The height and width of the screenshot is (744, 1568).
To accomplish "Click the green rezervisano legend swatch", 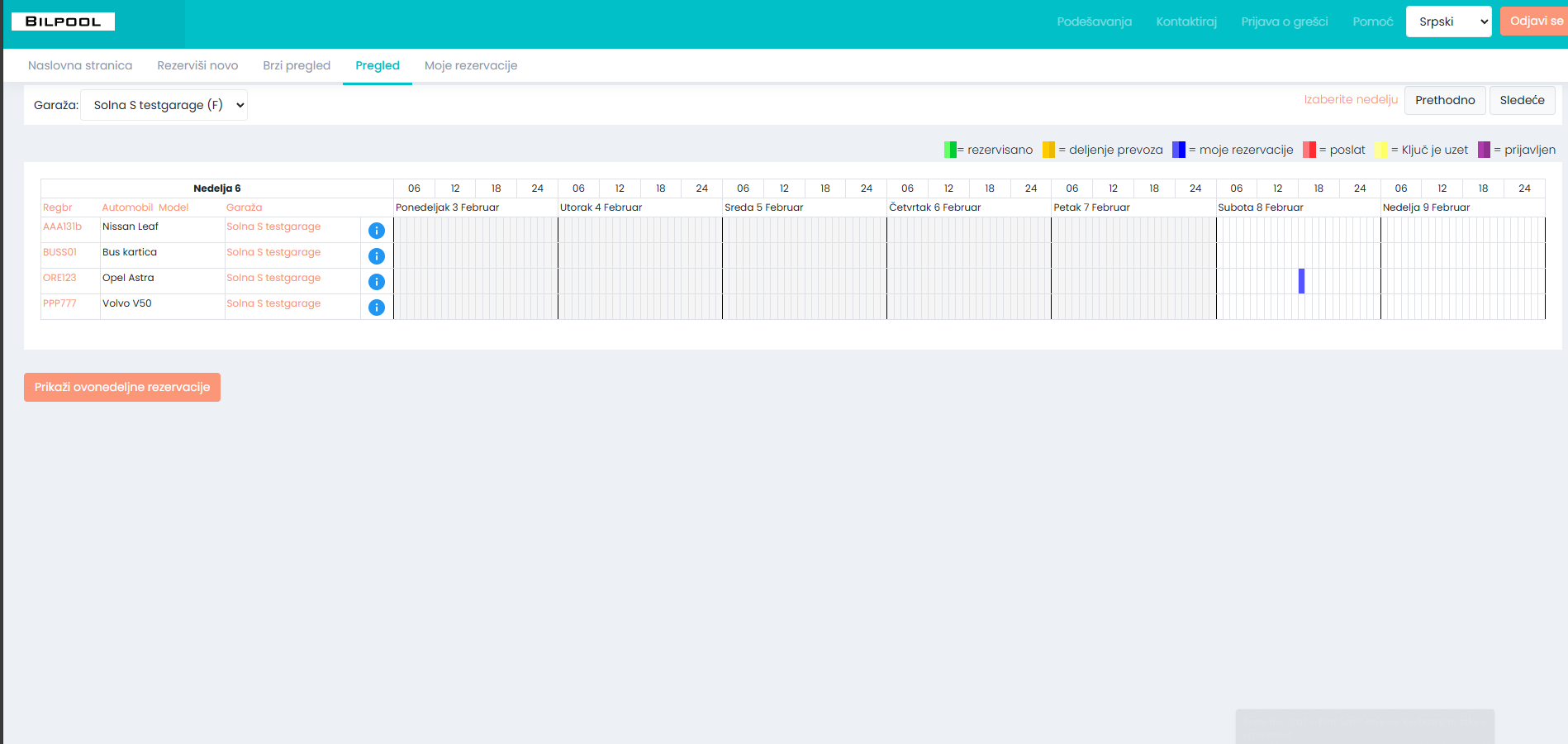I will pos(950,150).
